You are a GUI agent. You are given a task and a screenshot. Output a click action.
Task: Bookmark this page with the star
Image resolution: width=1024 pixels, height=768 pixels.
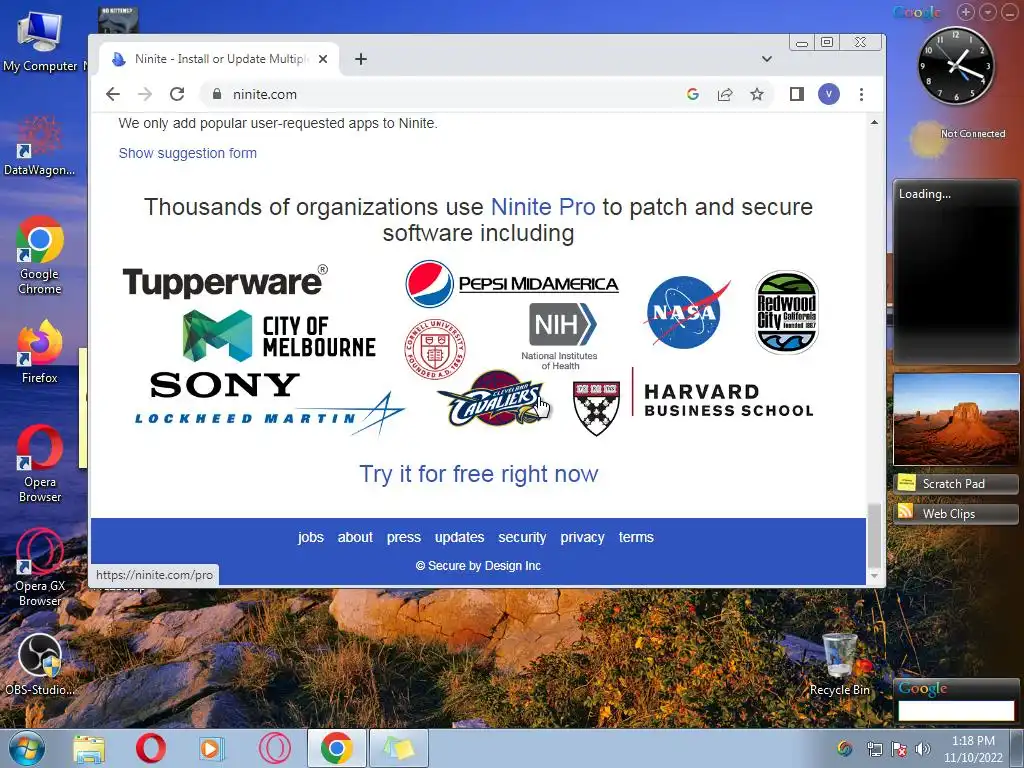pos(757,94)
